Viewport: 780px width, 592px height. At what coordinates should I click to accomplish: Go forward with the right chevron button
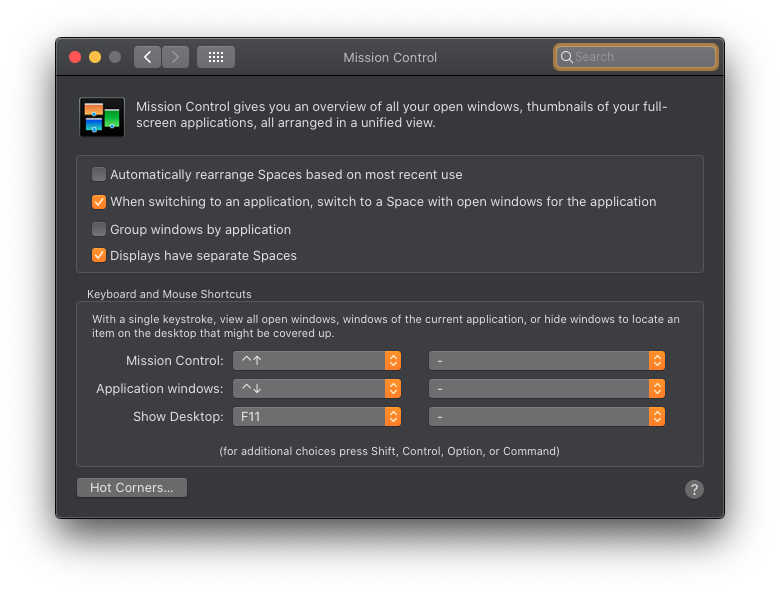[x=175, y=57]
